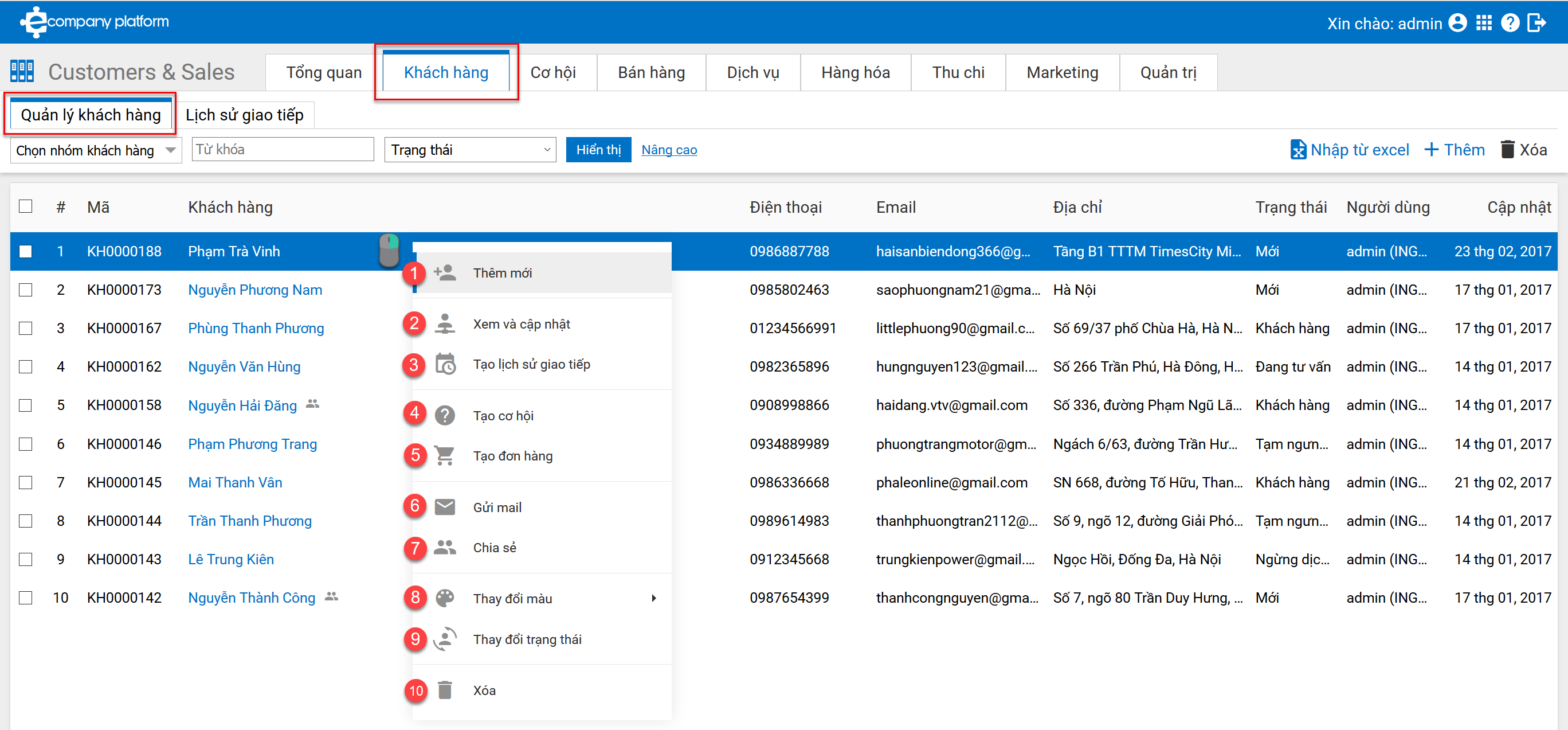Toggle the select-all checkbox in table header
This screenshot has height=730, width=1568.
coord(26,206)
